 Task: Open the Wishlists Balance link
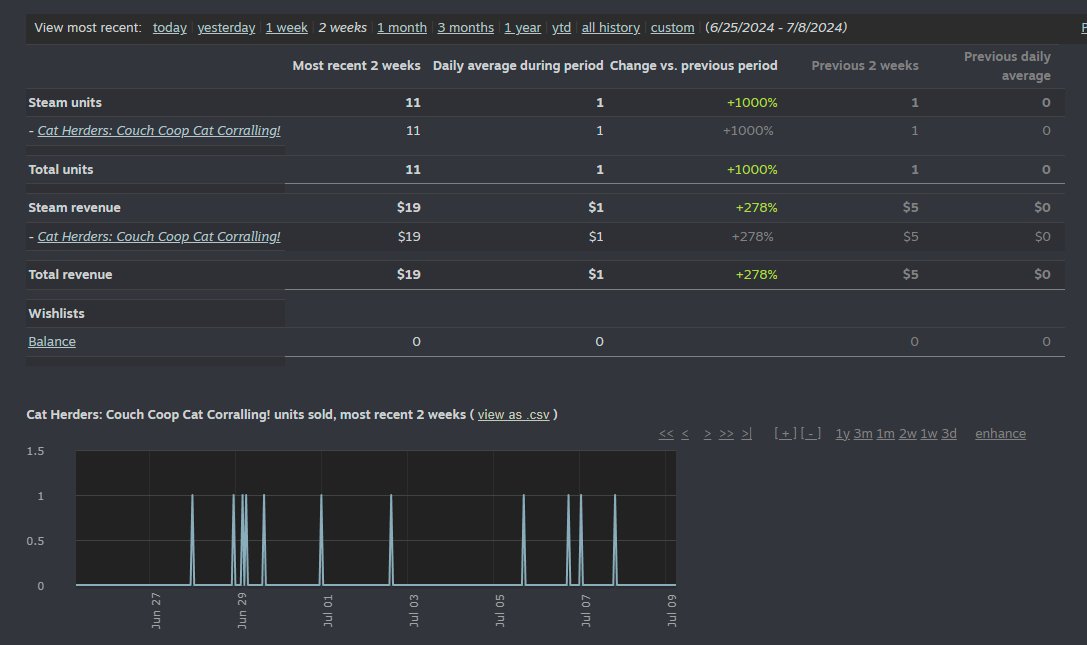(x=52, y=341)
